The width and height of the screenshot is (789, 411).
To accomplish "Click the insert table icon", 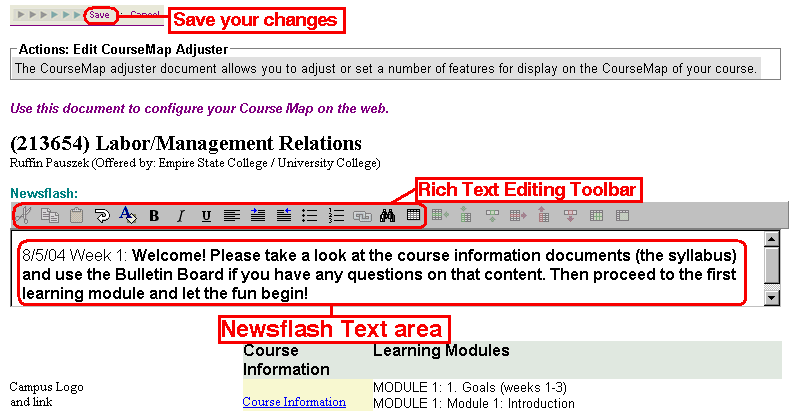I will (x=414, y=215).
